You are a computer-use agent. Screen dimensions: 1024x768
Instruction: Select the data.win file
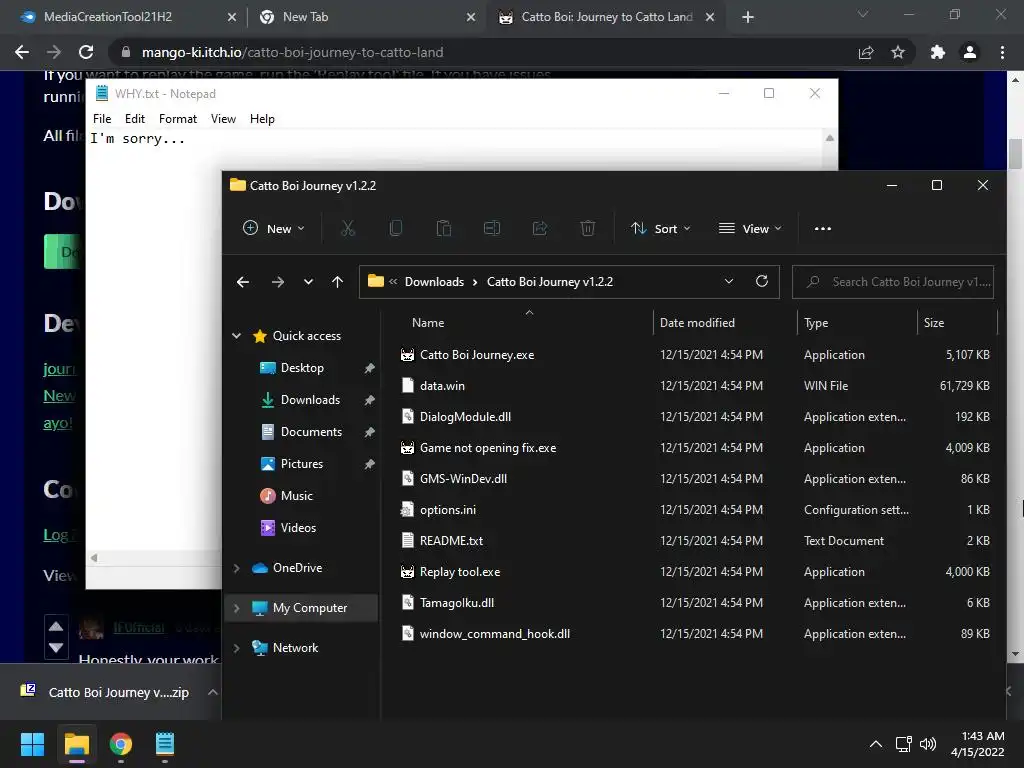point(442,385)
